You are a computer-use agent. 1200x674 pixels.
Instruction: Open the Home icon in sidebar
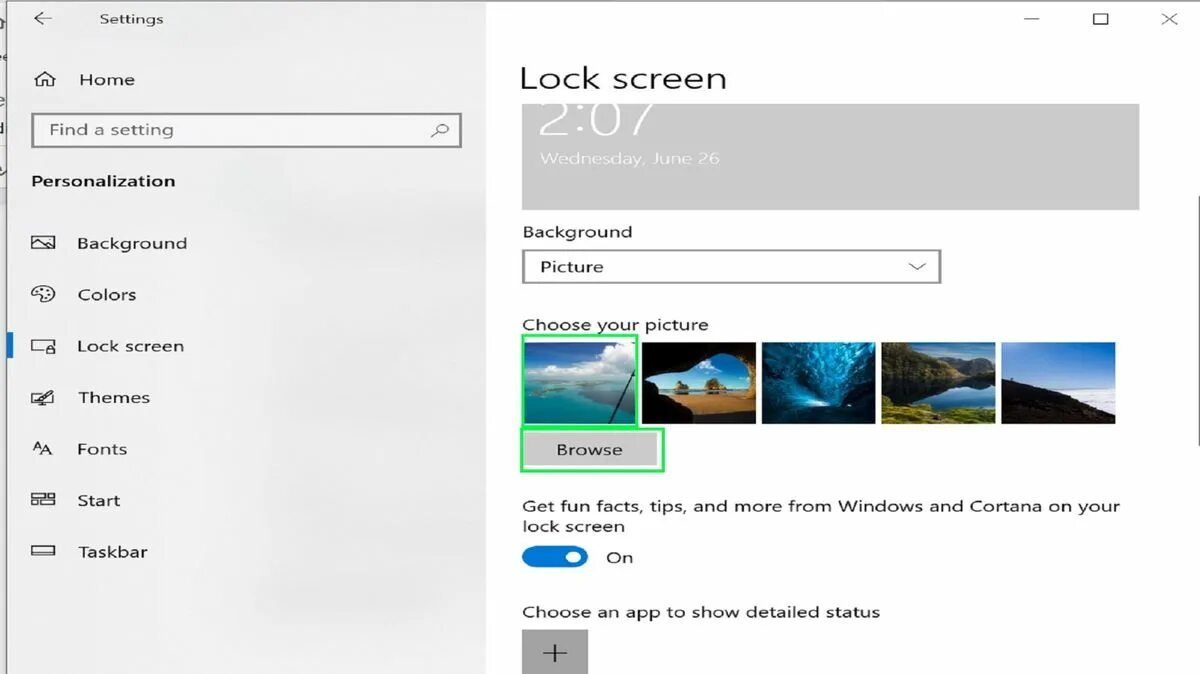coord(44,80)
